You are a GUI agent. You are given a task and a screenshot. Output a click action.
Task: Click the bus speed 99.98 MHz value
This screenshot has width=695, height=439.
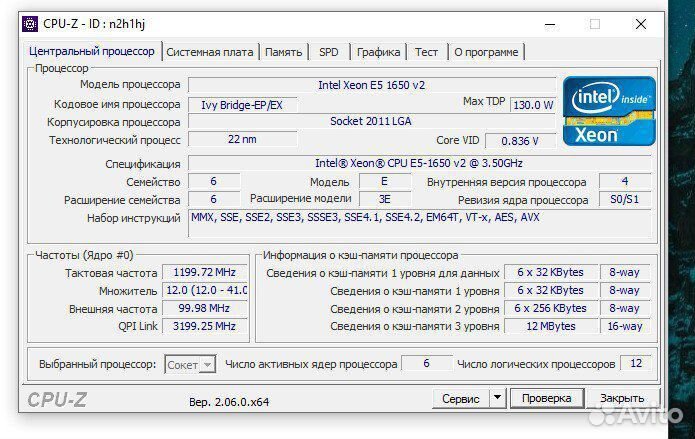pyautogui.click(x=204, y=308)
